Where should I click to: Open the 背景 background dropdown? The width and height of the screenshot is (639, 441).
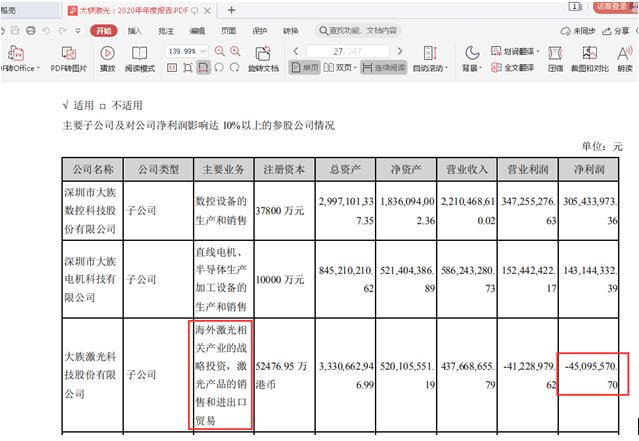pyautogui.click(x=472, y=59)
